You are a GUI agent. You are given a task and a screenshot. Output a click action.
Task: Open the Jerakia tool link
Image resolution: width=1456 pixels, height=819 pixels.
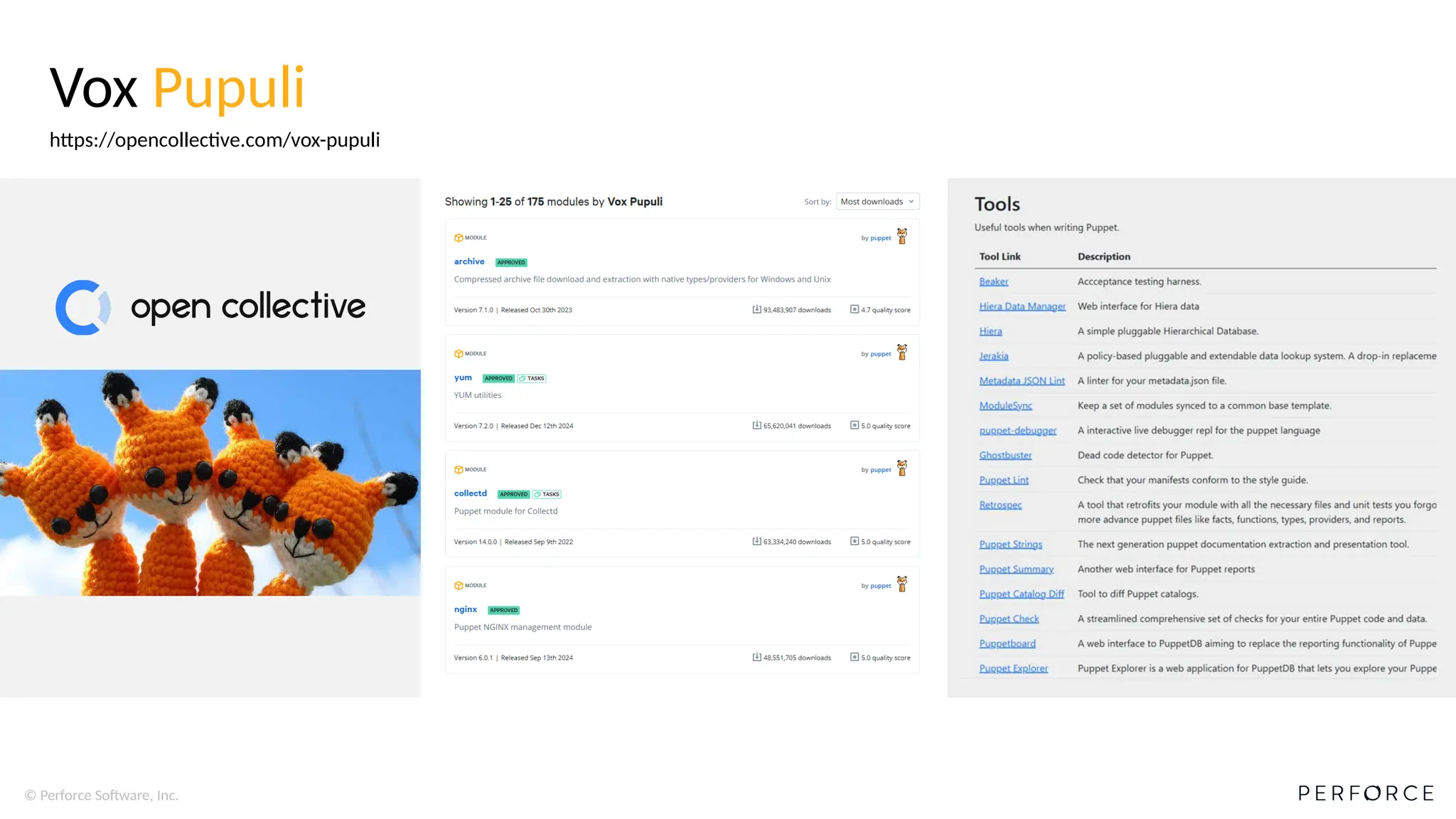pyautogui.click(x=993, y=356)
